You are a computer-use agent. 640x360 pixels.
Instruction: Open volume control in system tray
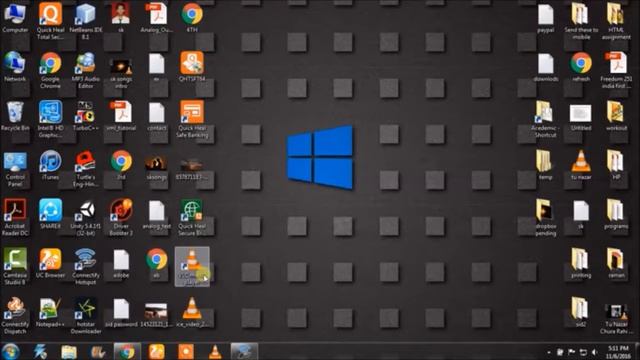(594, 352)
